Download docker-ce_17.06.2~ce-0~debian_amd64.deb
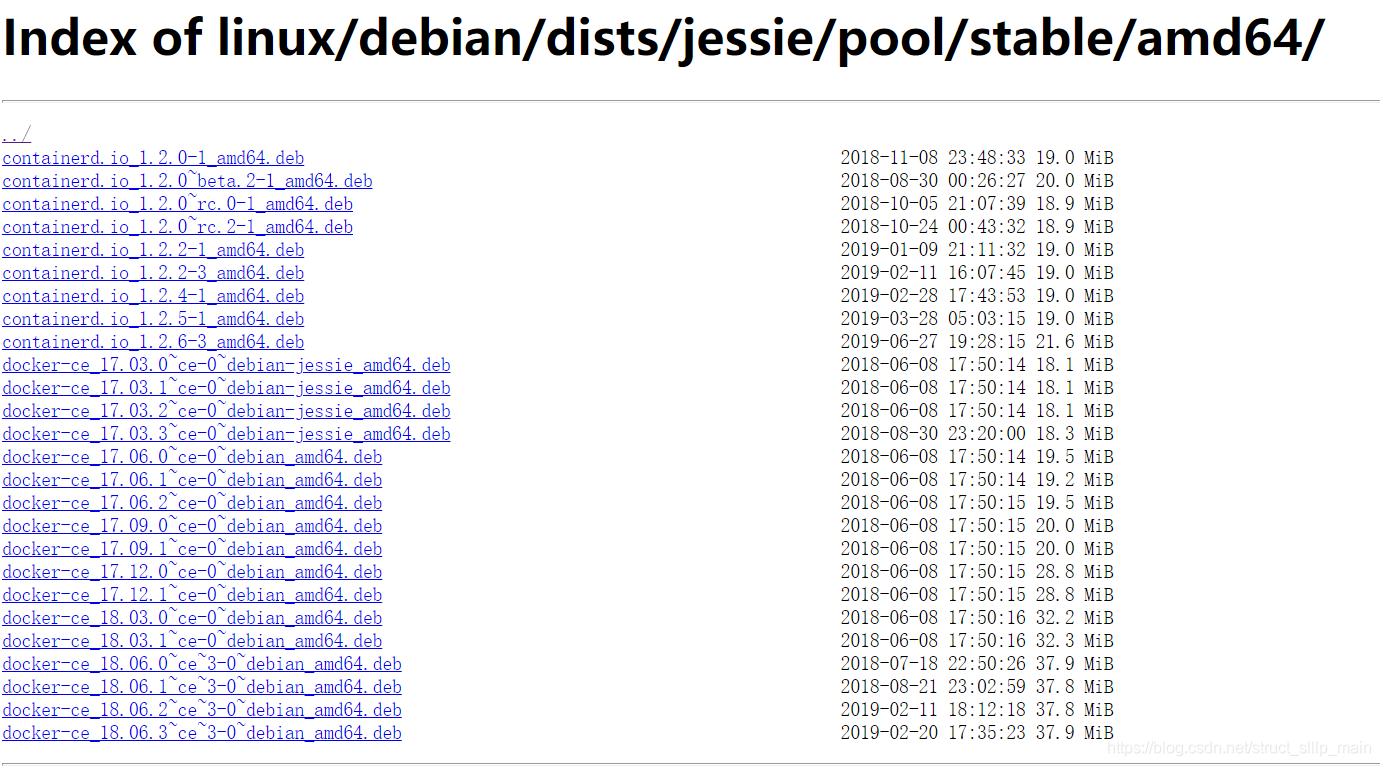Screen dimensions: 1380x766 [x=192, y=503]
